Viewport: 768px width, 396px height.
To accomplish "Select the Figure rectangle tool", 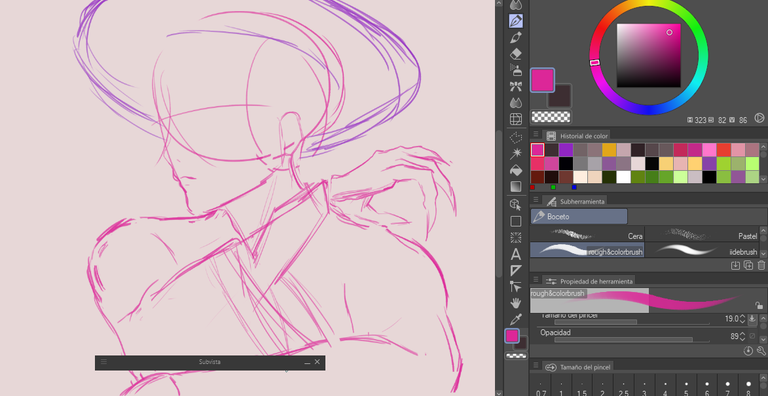I will [x=515, y=221].
